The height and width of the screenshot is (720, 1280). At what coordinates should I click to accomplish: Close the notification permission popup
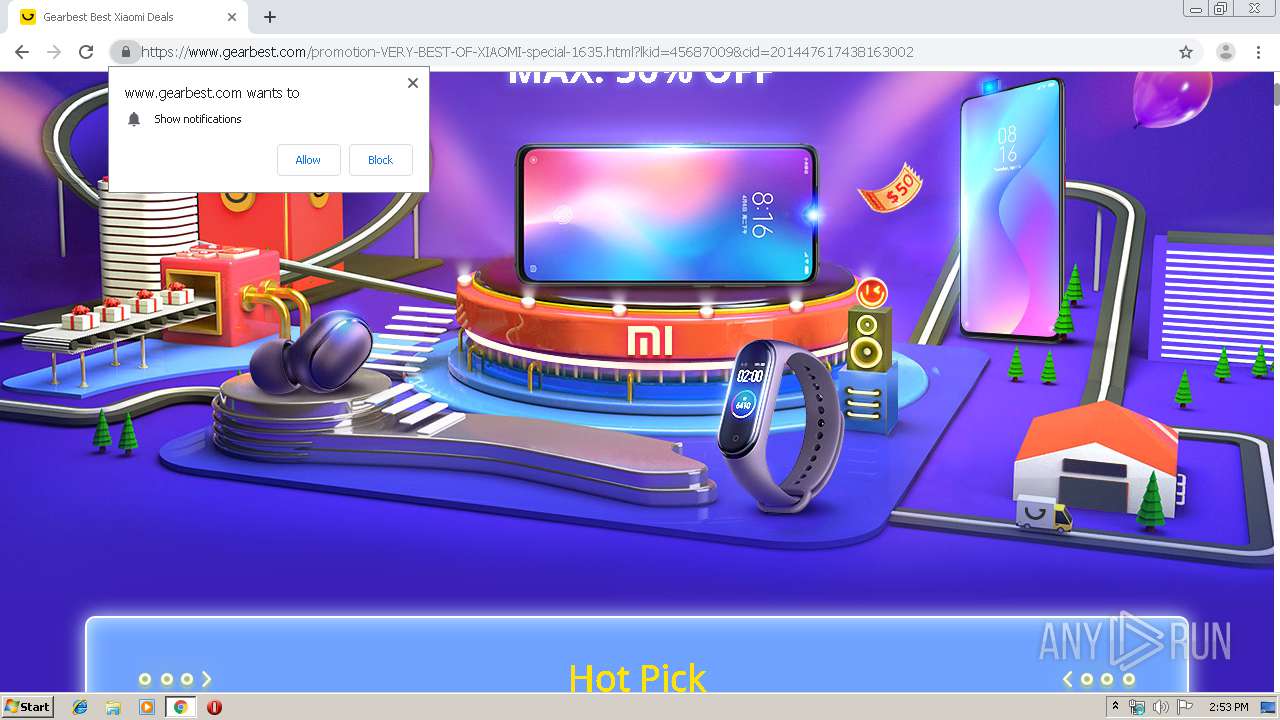pyautogui.click(x=412, y=83)
